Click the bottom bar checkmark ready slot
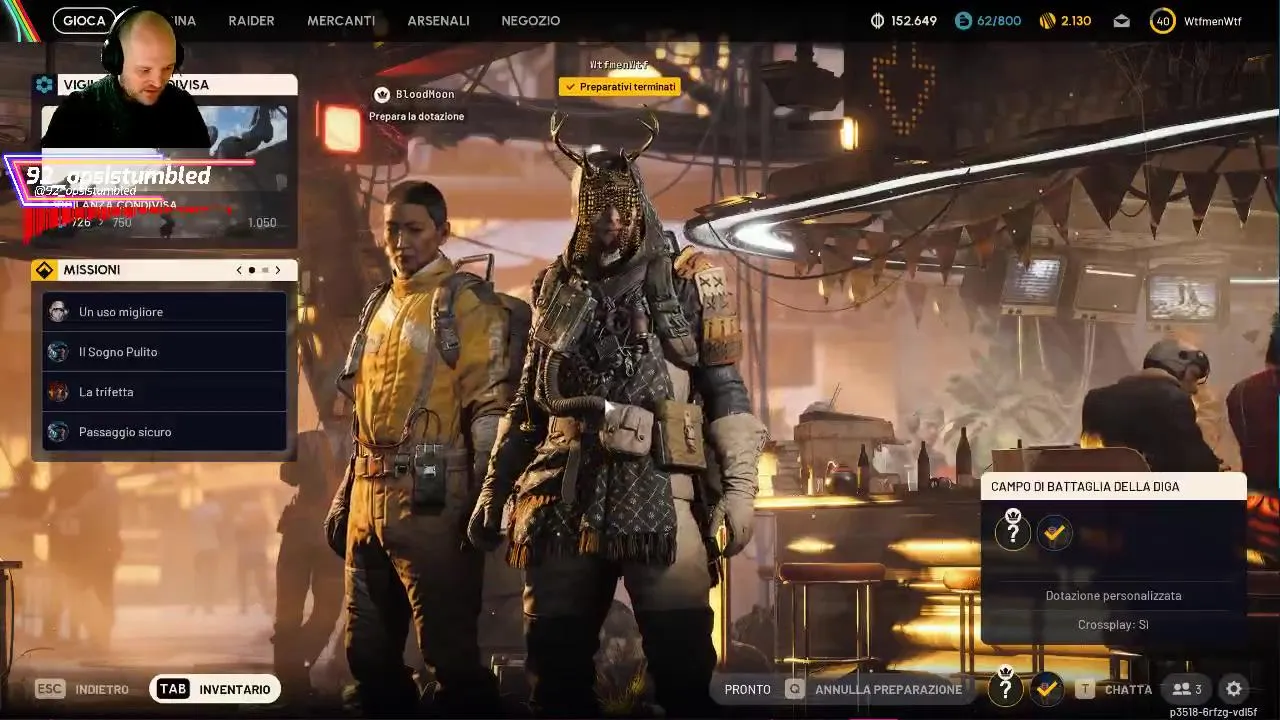 [x=1047, y=688]
